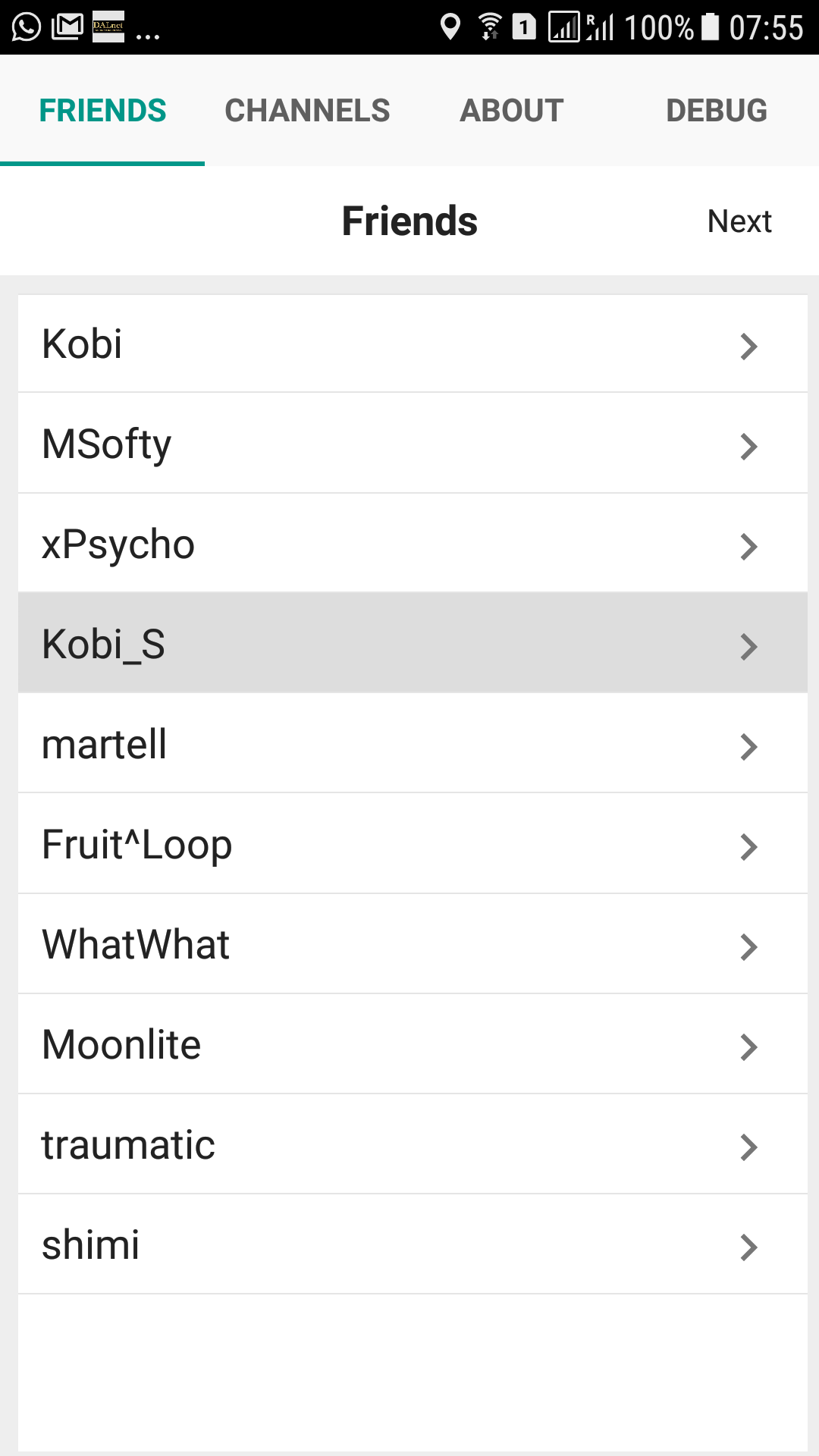
Task: Tap the DALnet notification icon
Action: point(108,27)
